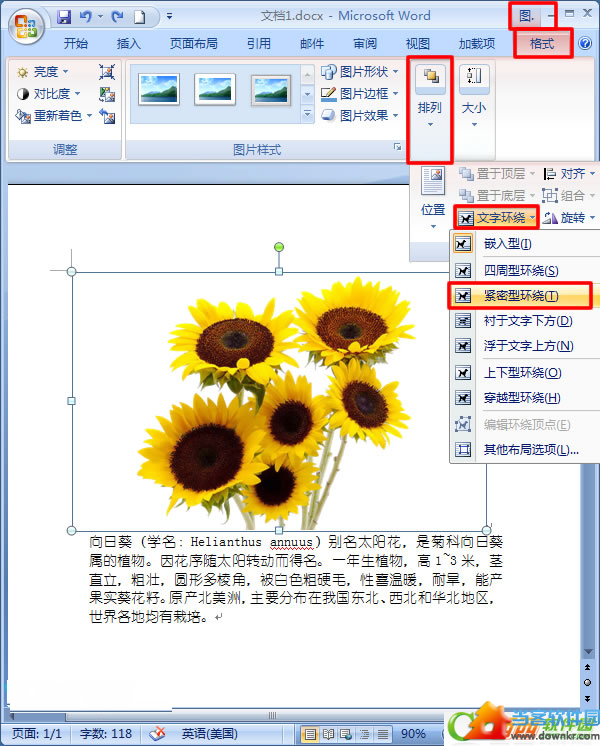Open 其他布局选项(L)... dialog
The width and height of the screenshot is (600, 746).
pyautogui.click(x=524, y=450)
